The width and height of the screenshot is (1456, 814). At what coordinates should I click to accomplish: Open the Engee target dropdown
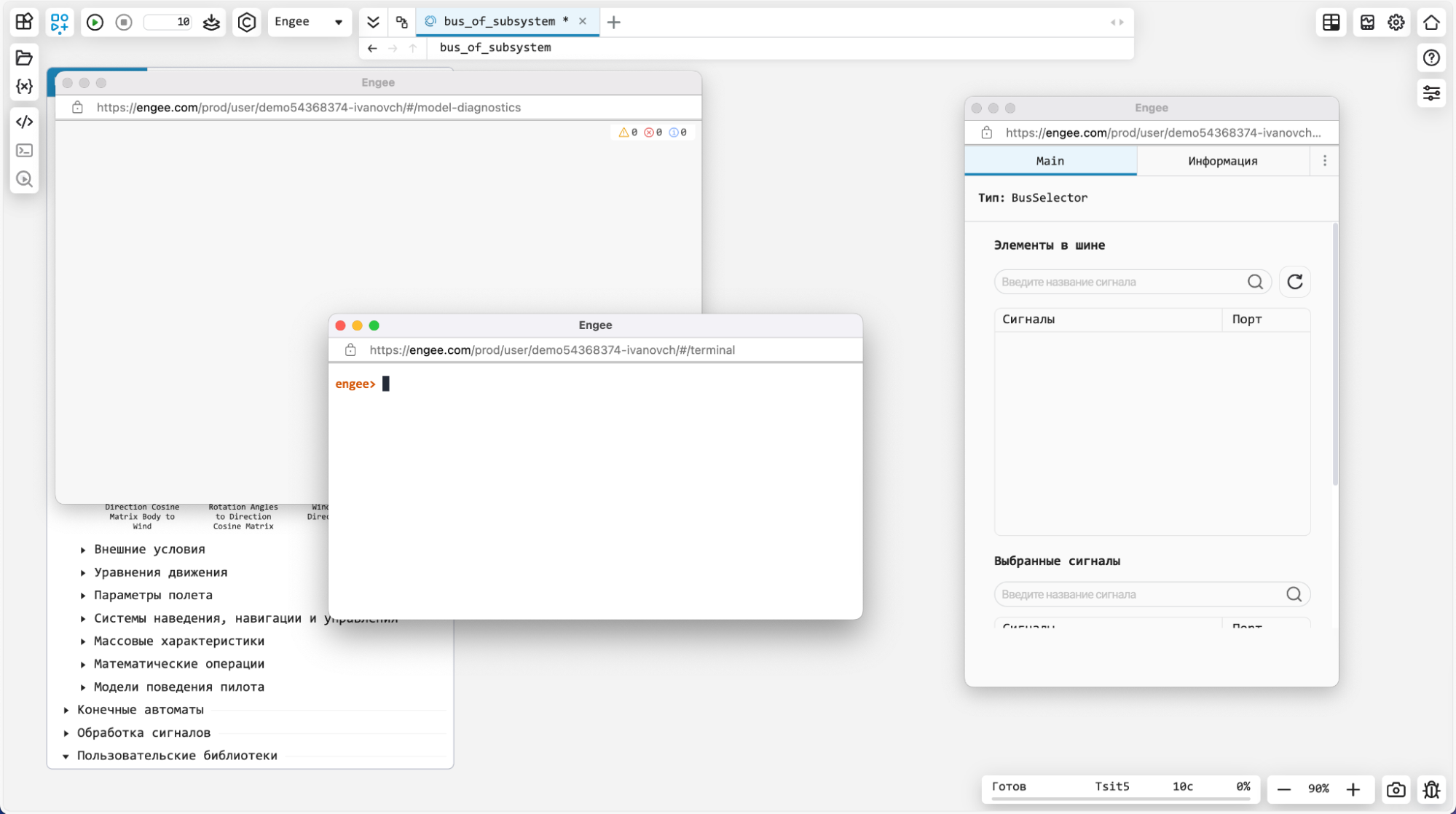click(309, 22)
